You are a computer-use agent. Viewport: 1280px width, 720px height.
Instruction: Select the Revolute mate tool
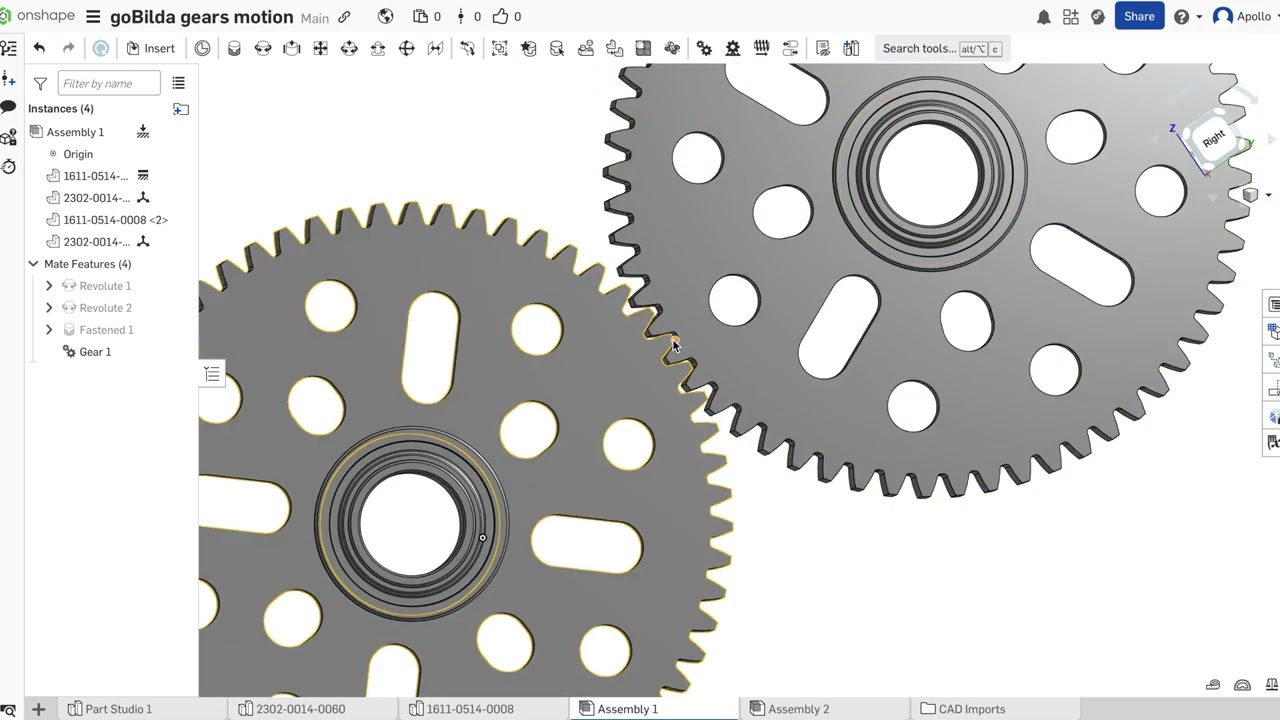263,48
